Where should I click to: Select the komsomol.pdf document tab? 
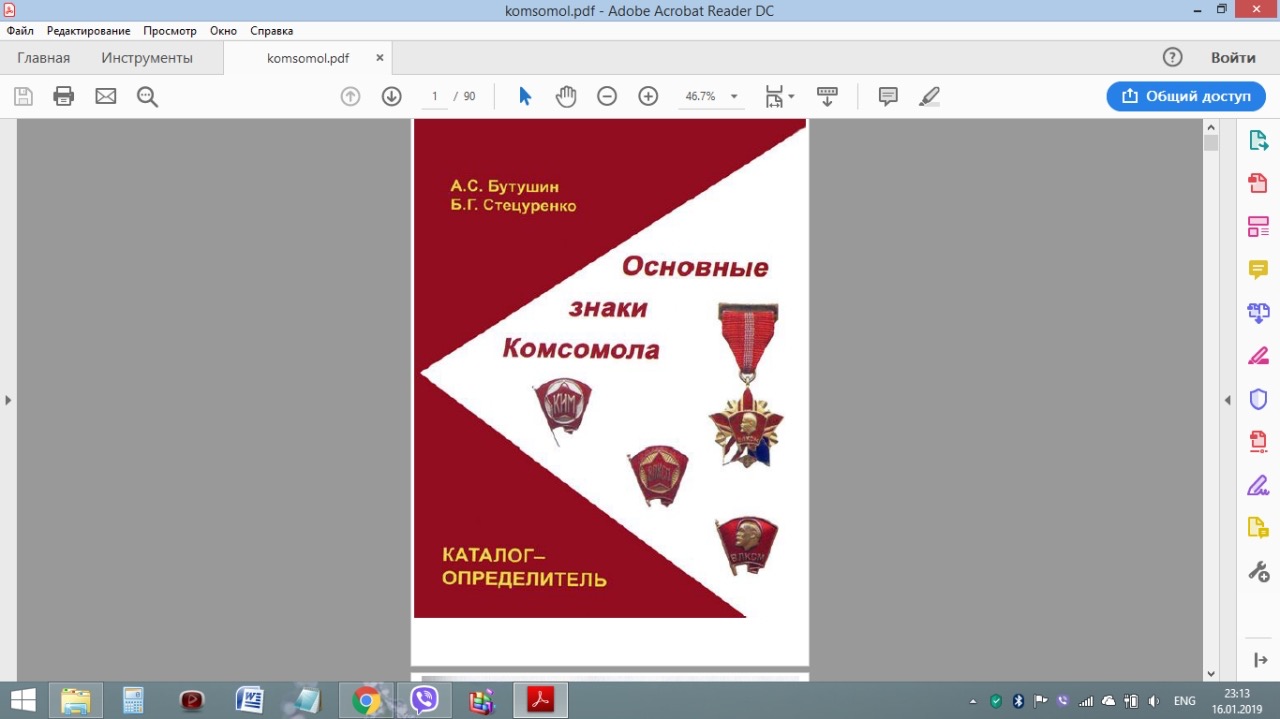(308, 58)
